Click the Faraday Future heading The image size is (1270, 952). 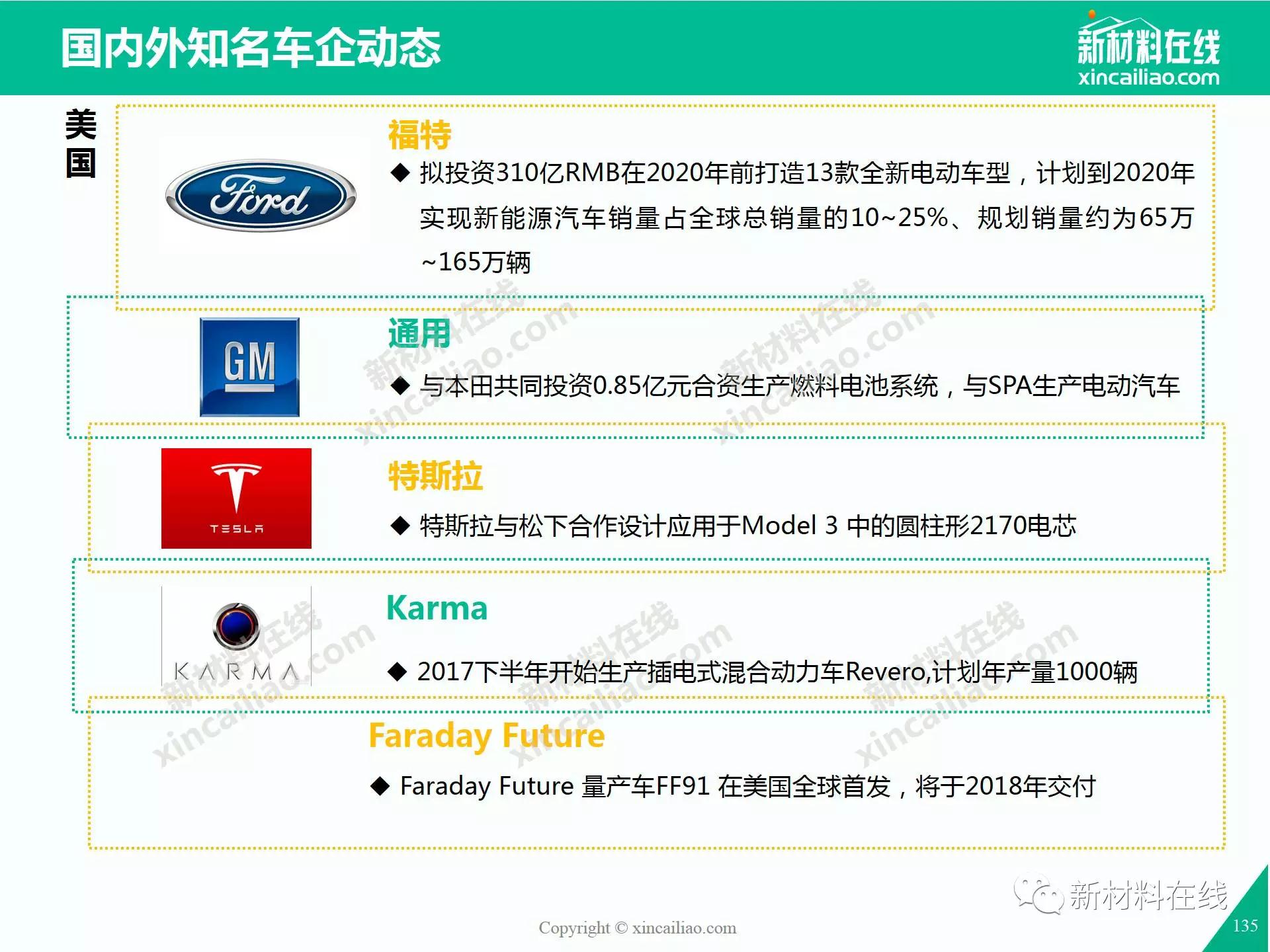(x=486, y=736)
